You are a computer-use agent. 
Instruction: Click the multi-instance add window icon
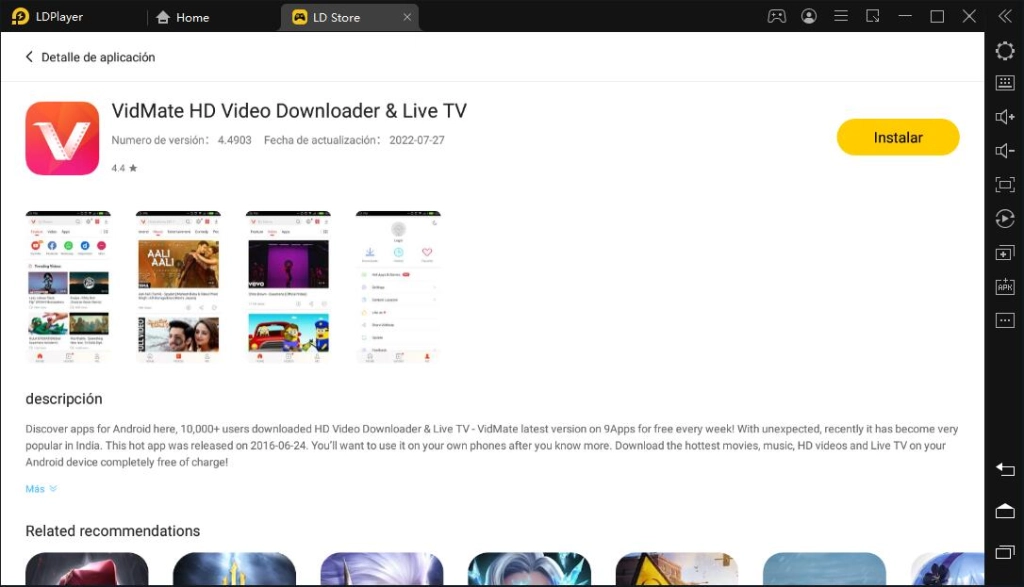[x=1005, y=253]
